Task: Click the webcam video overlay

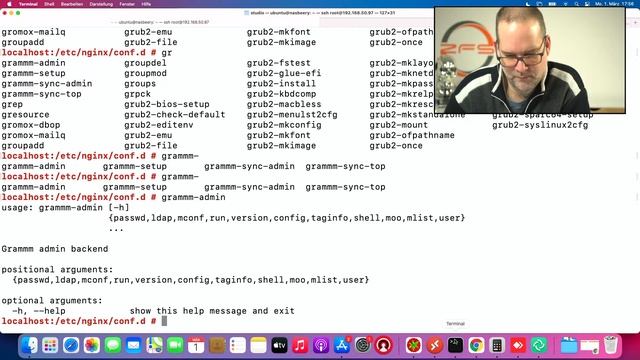Action: point(530,60)
